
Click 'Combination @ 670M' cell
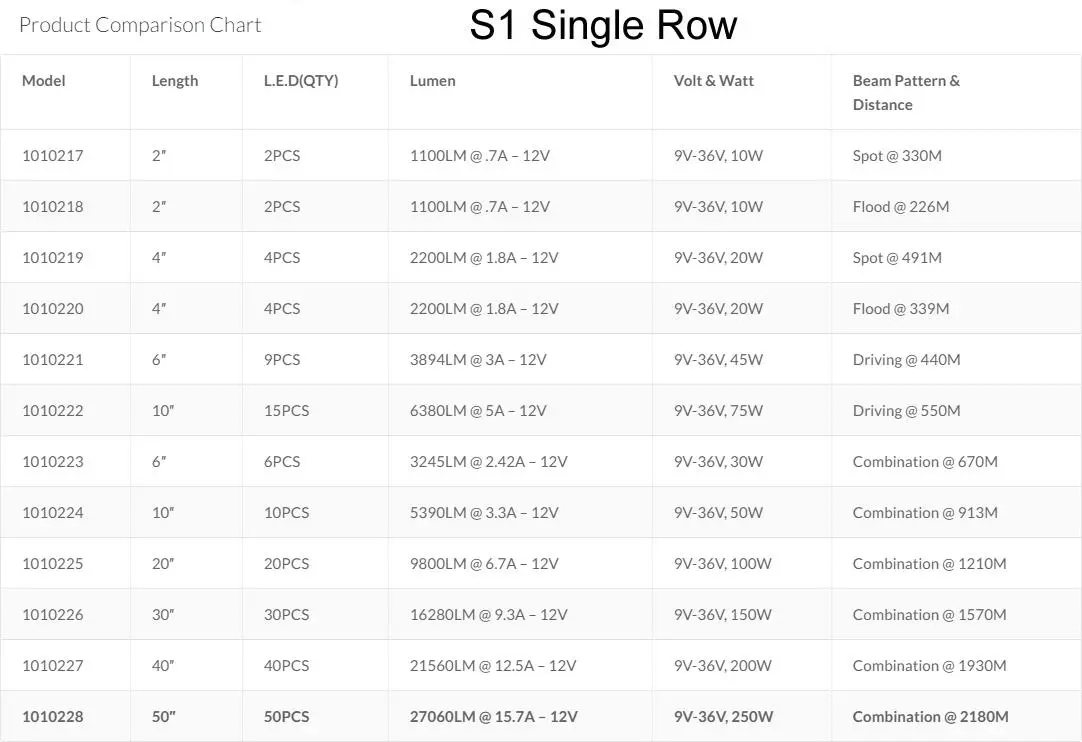(x=925, y=462)
